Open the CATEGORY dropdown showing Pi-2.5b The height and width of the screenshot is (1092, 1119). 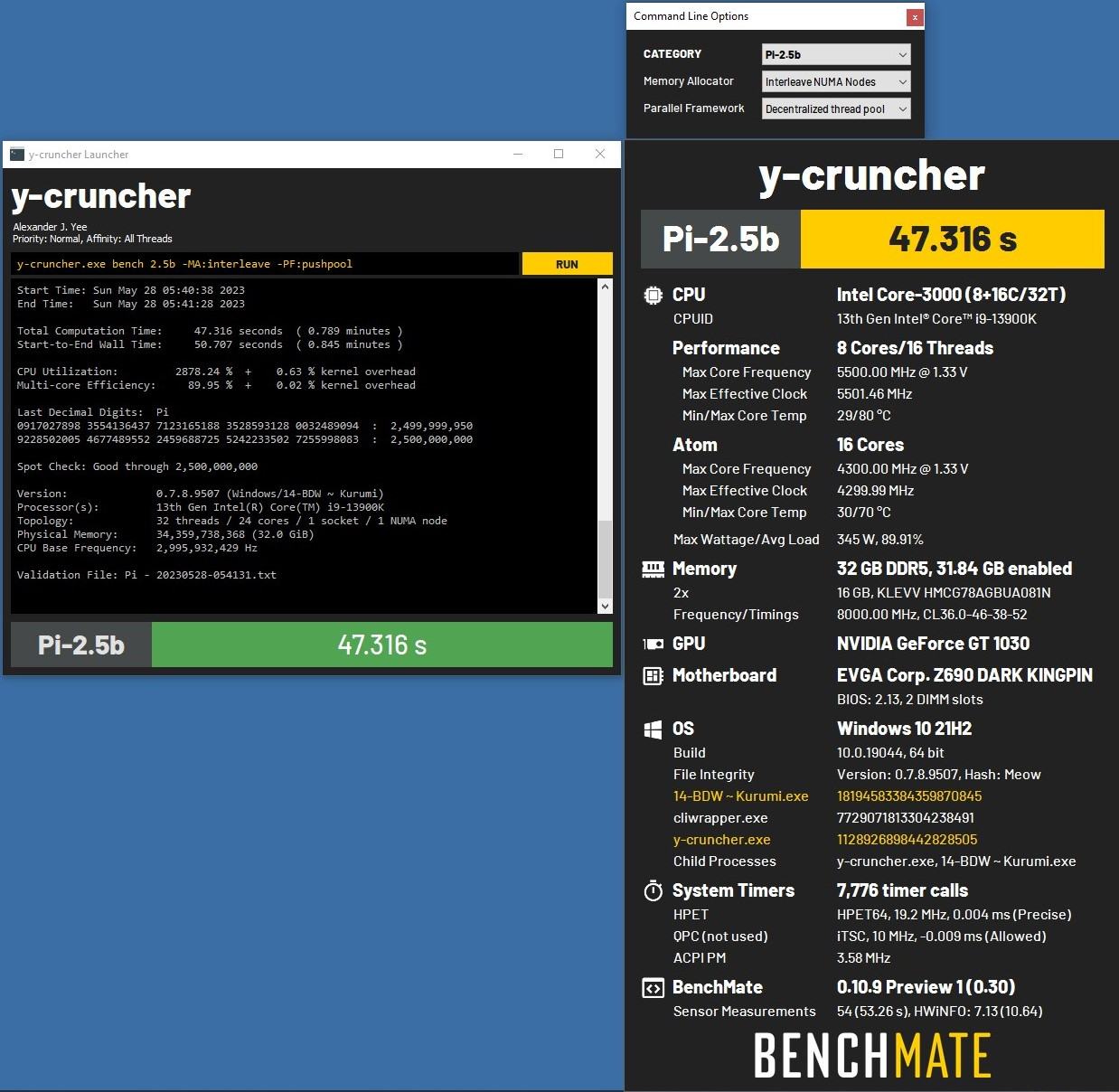836,54
